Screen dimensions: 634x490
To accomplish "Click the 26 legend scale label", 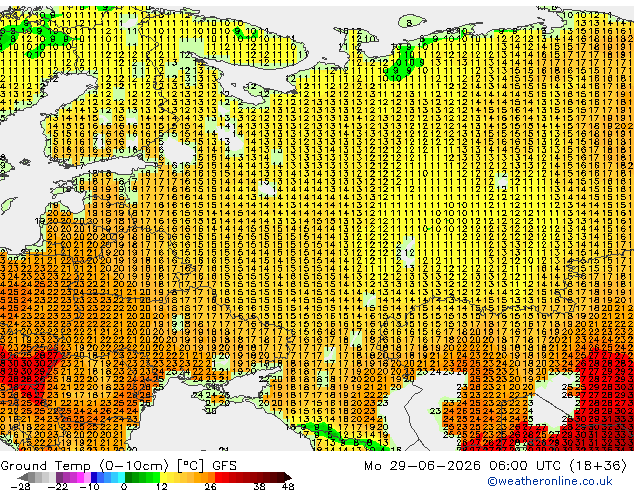I will click(x=210, y=486).
